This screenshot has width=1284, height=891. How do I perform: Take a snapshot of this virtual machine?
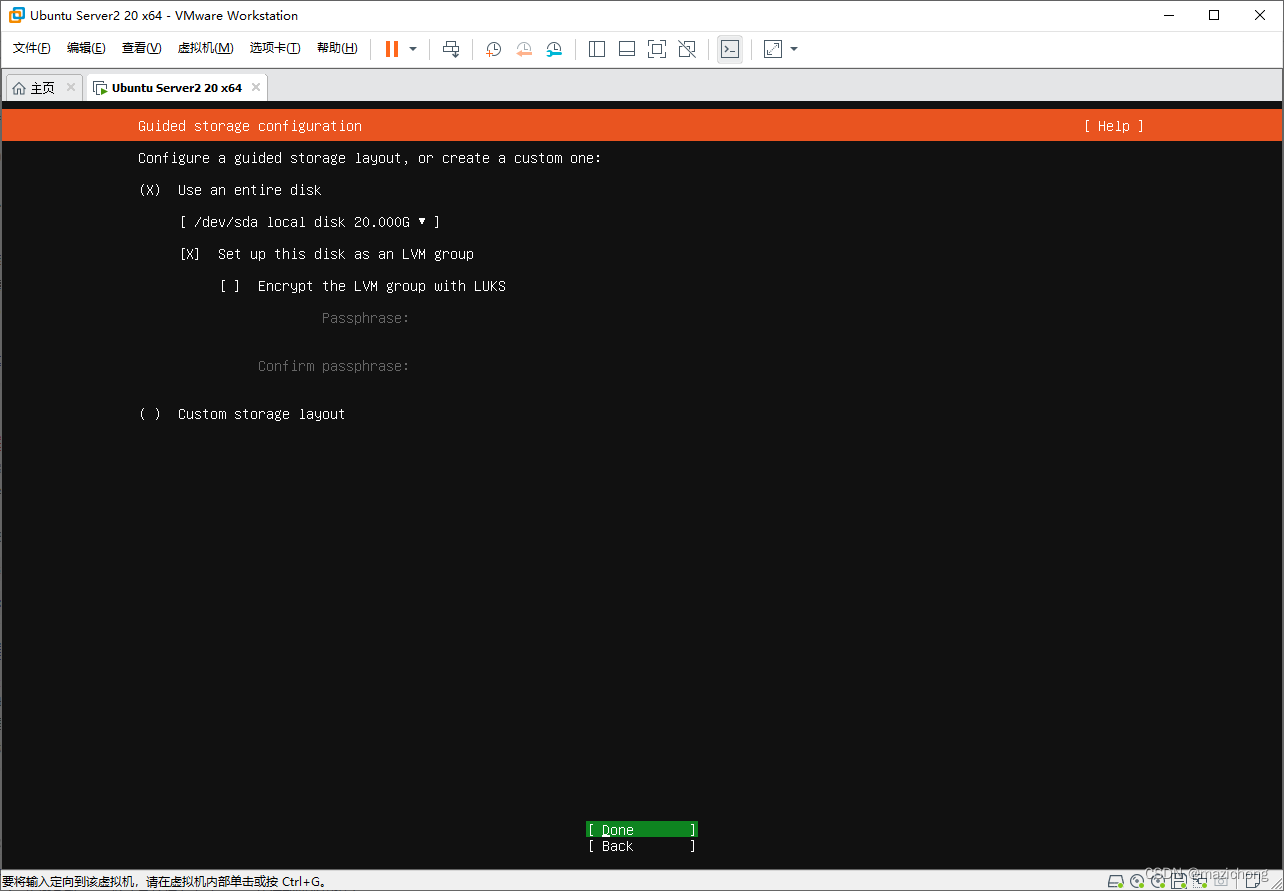tap(493, 49)
